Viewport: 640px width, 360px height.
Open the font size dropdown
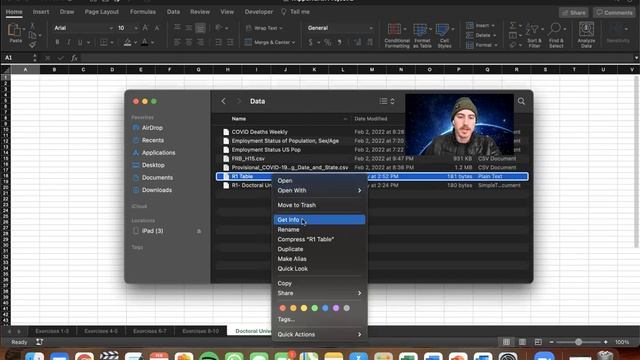(136, 28)
